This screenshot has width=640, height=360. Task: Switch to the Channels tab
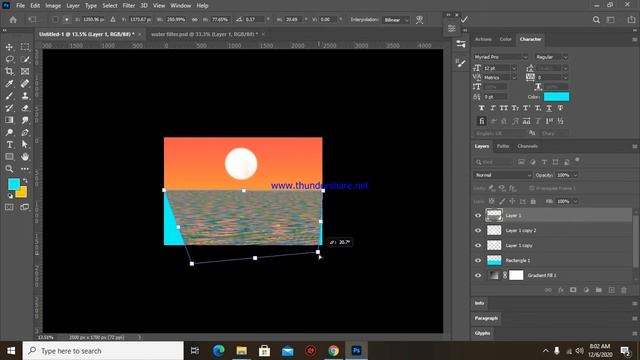(527, 146)
